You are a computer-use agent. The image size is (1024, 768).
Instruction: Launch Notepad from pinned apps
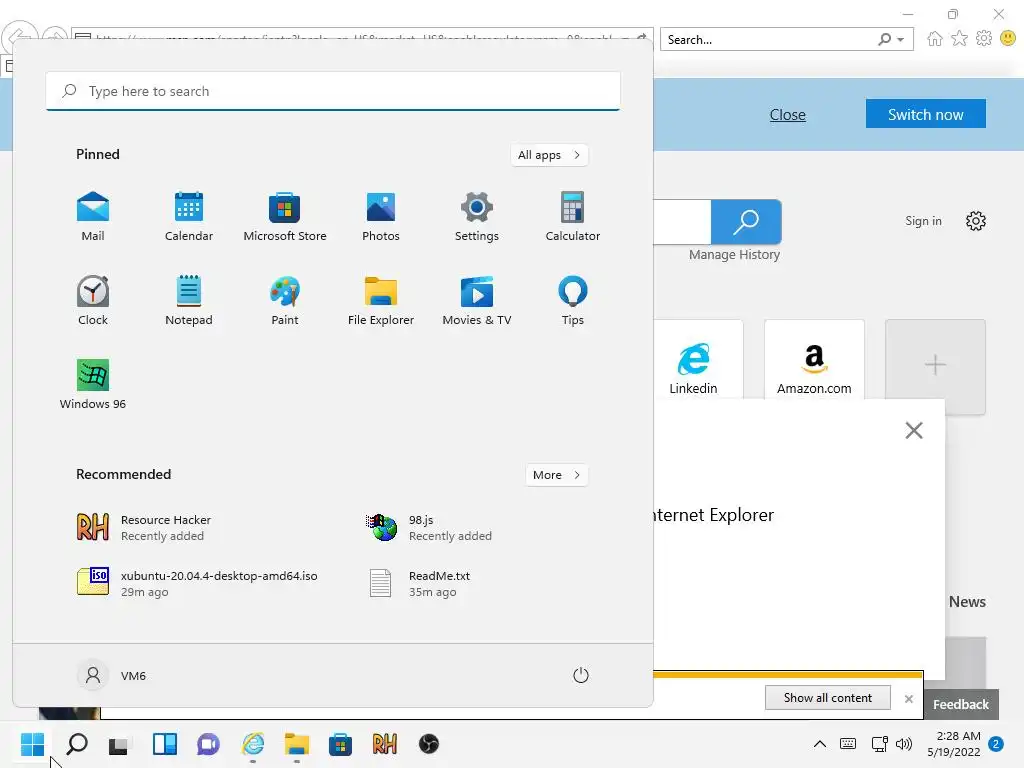coord(189,300)
